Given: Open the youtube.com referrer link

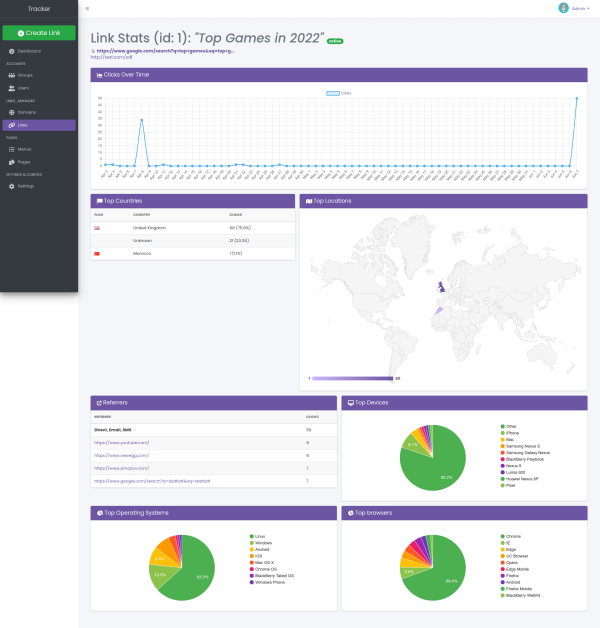Looking at the screenshot, I should pyautogui.click(x=121, y=441).
